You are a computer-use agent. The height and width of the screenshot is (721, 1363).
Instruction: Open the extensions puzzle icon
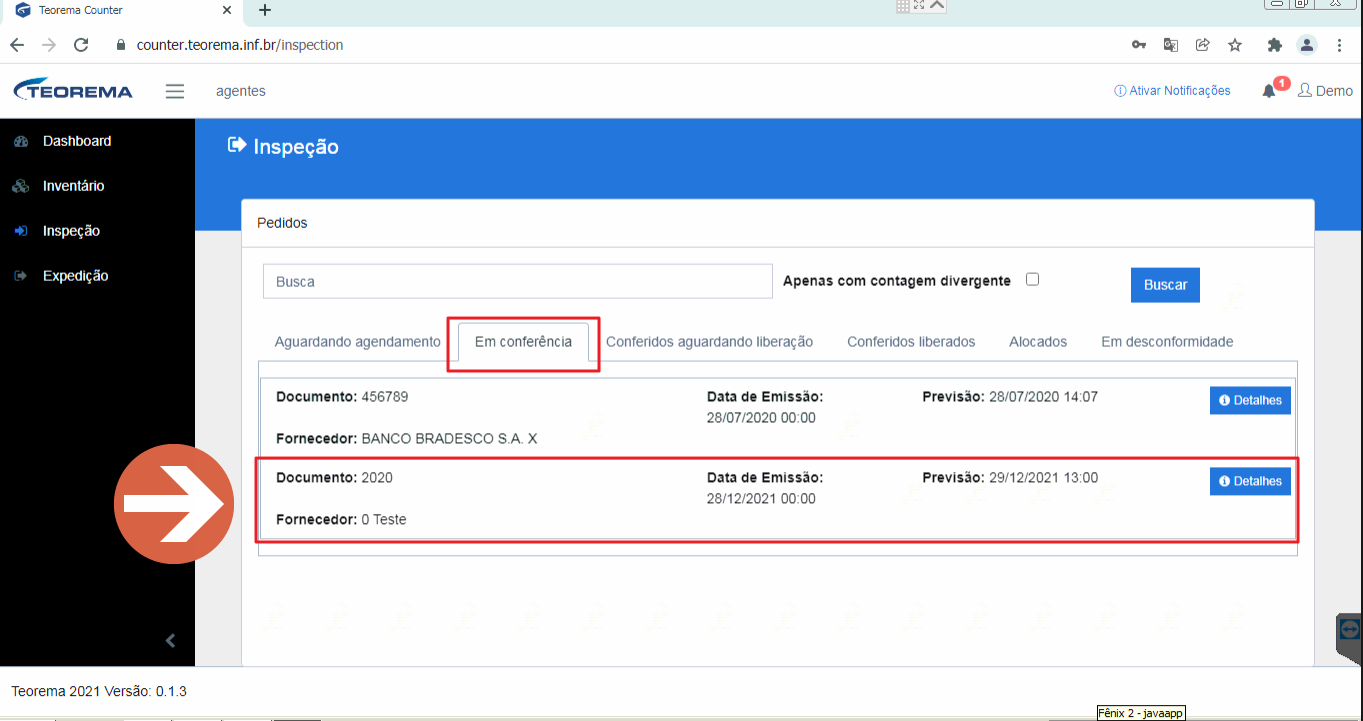click(1274, 45)
